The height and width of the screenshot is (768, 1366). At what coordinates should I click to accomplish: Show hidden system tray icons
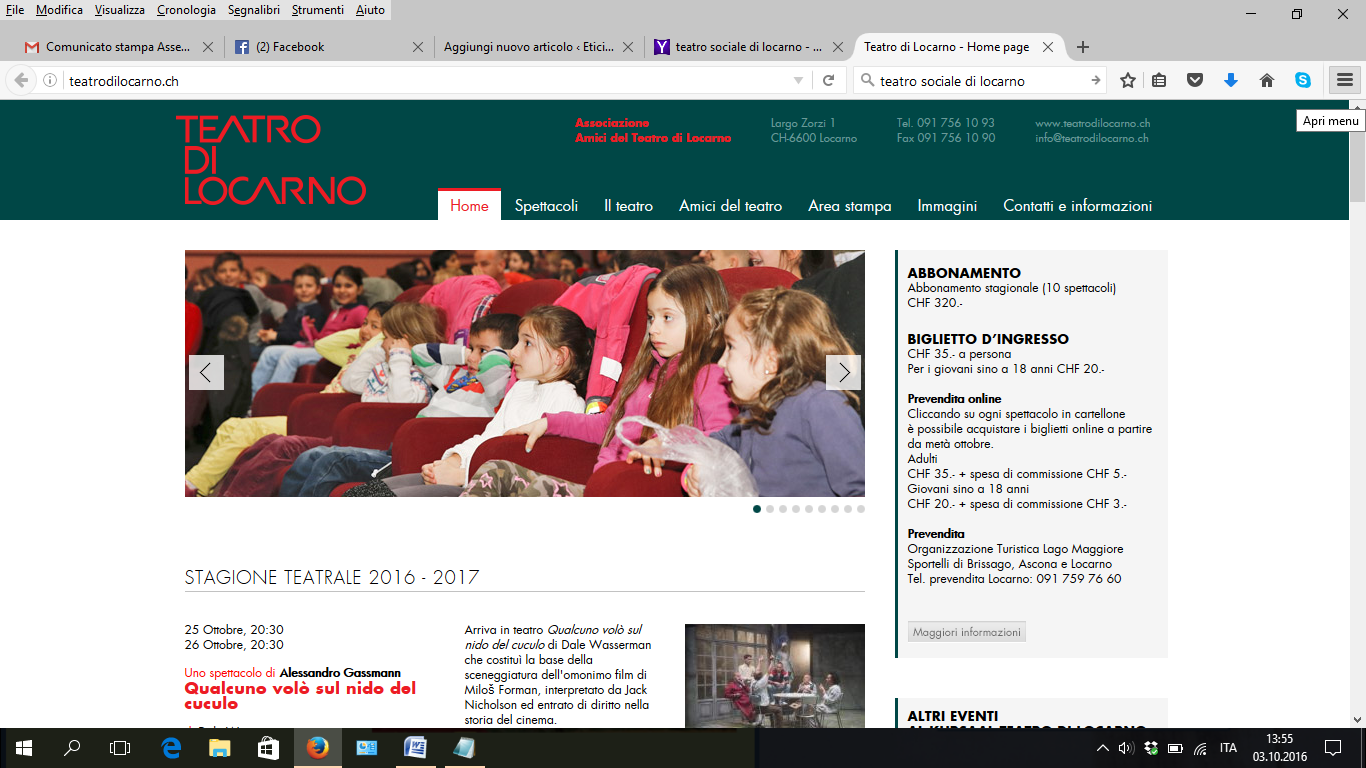(x=1103, y=748)
